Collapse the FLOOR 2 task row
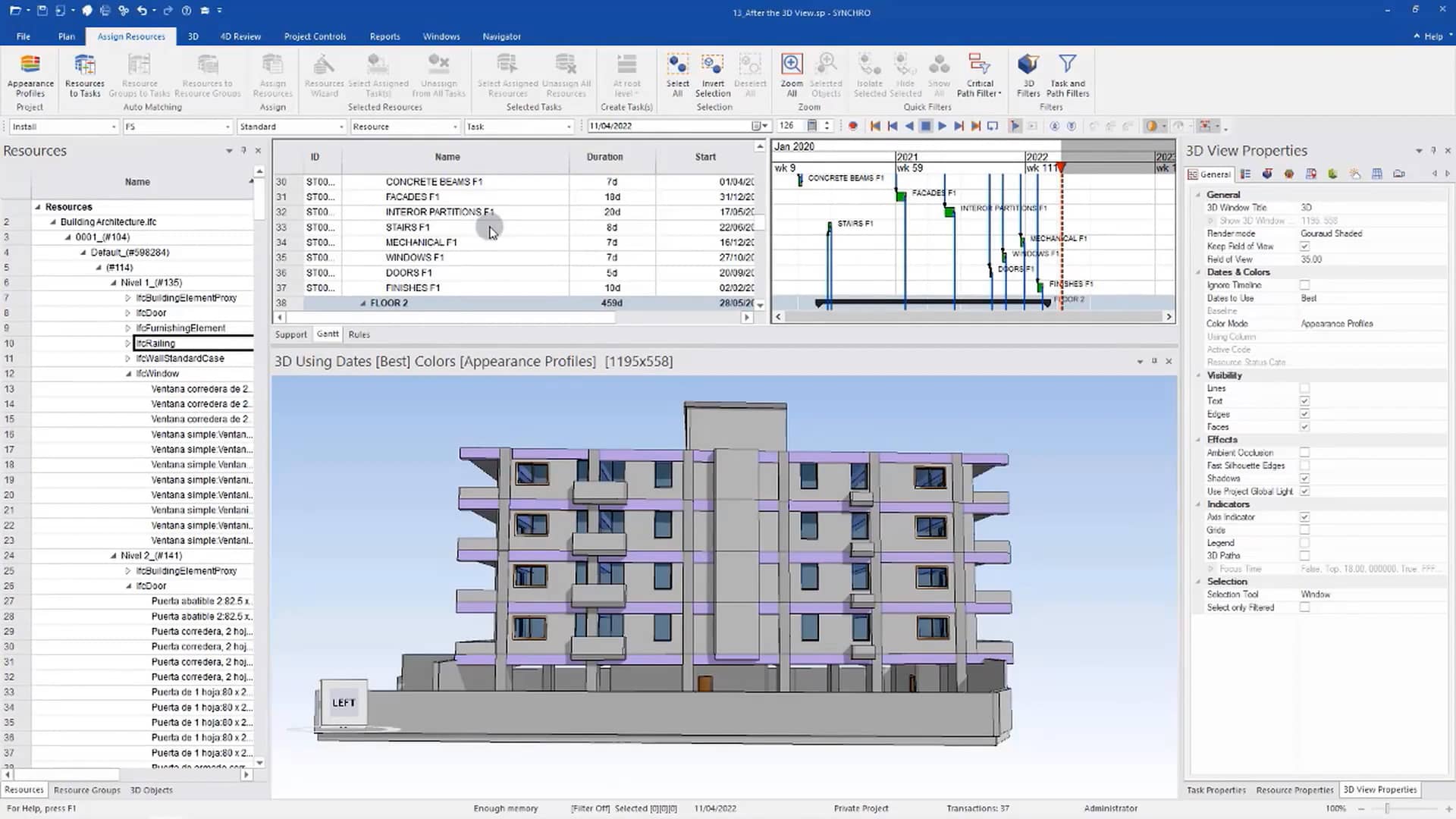Screen dimensions: 1456x819 click(x=364, y=303)
